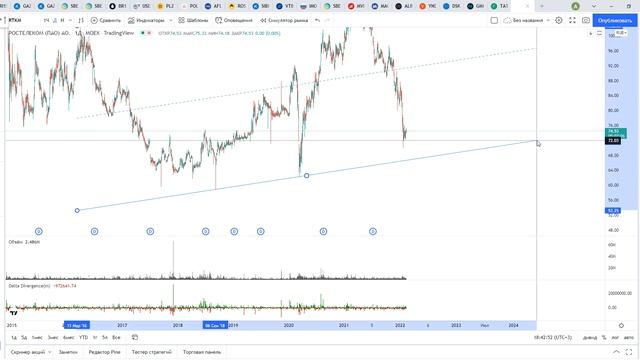Click the Compare (Сравнить) plus icon
Image resolution: width=640 pixels, height=360 pixels.
point(94,20)
